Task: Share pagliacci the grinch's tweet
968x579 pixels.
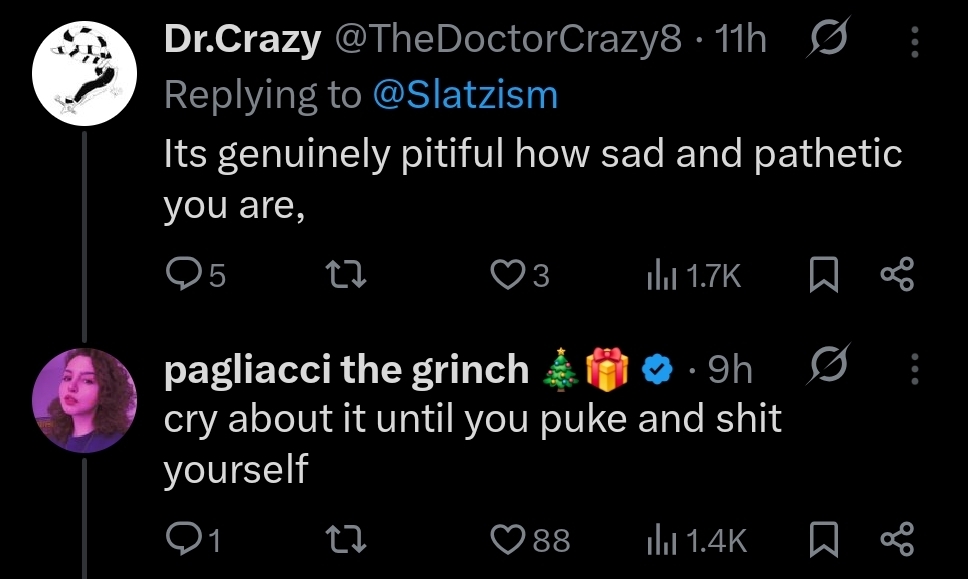Action: click(x=896, y=540)
